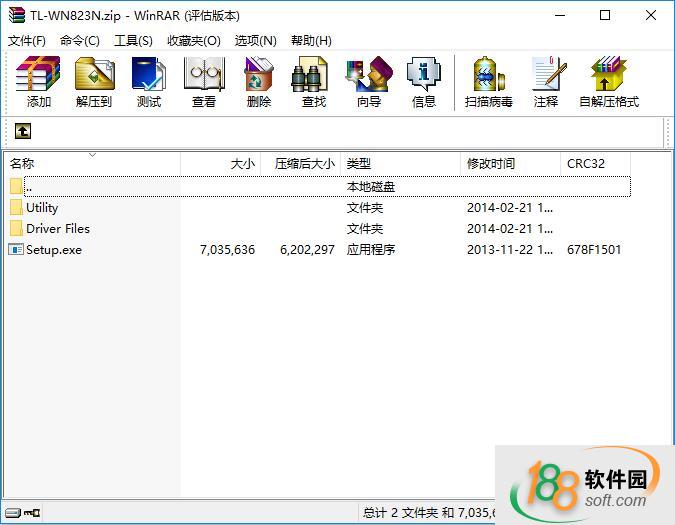Open the 文件(F) menu

pos(27,41)
